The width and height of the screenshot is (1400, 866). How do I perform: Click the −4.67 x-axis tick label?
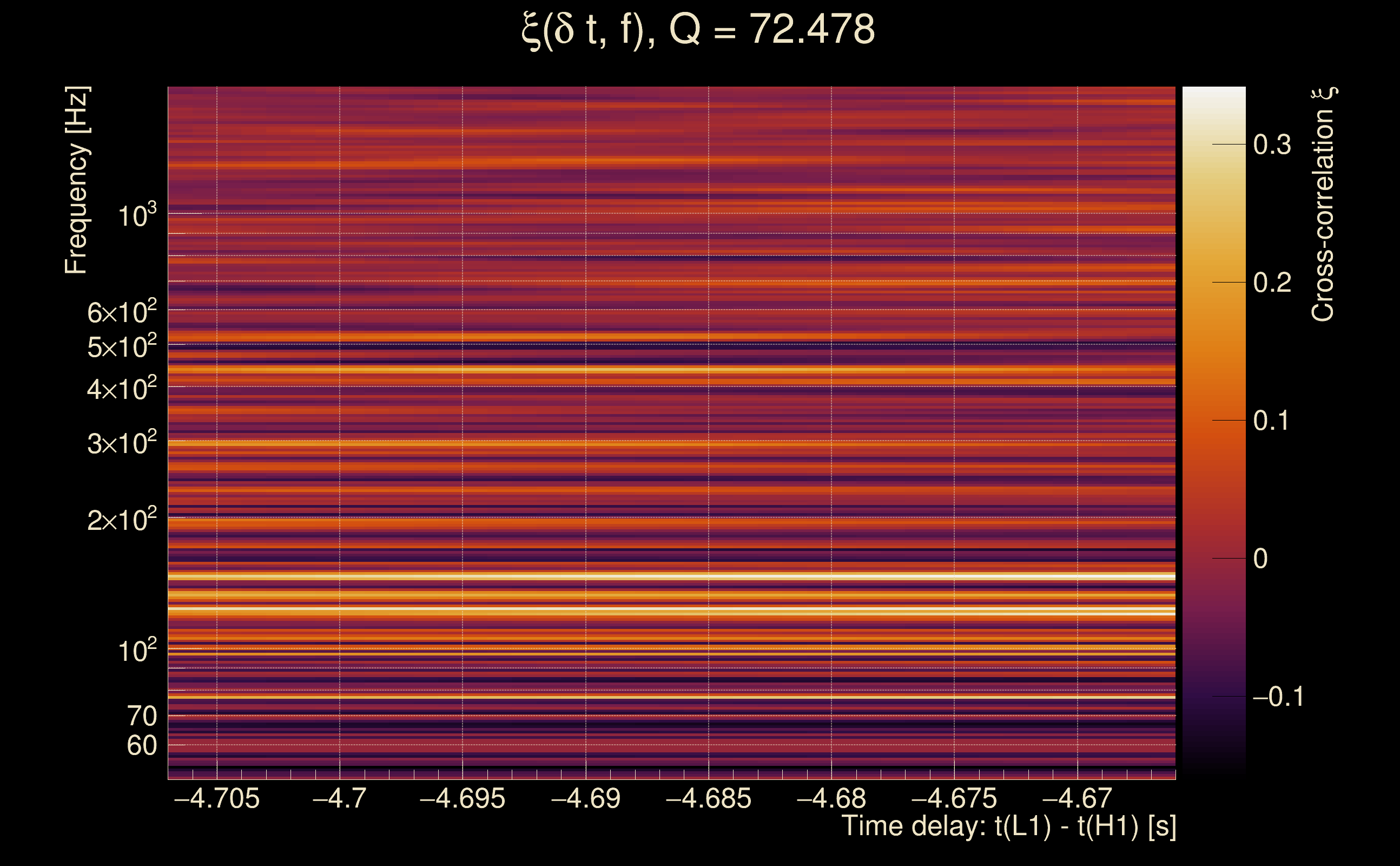click(x=1077, y=798)
